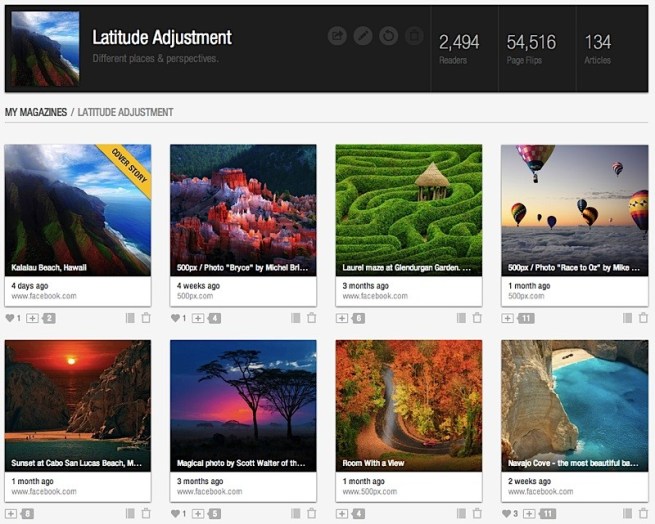This screenshot has height=524, width=655.
Task: Click the magazine cover image in header
Action: click(x=46, y=48)
